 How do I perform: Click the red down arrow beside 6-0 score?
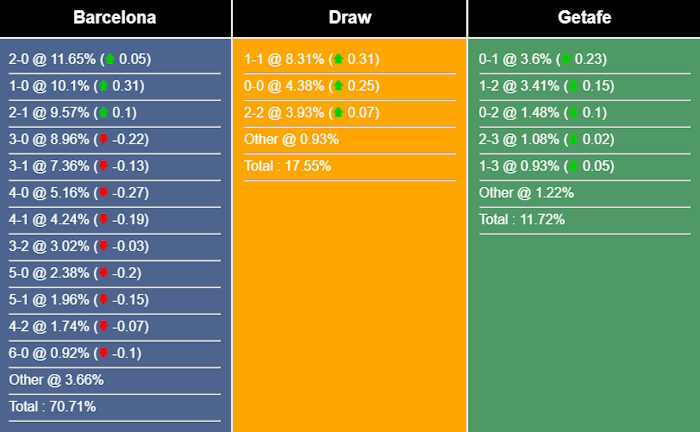click(x=102, y=353)
